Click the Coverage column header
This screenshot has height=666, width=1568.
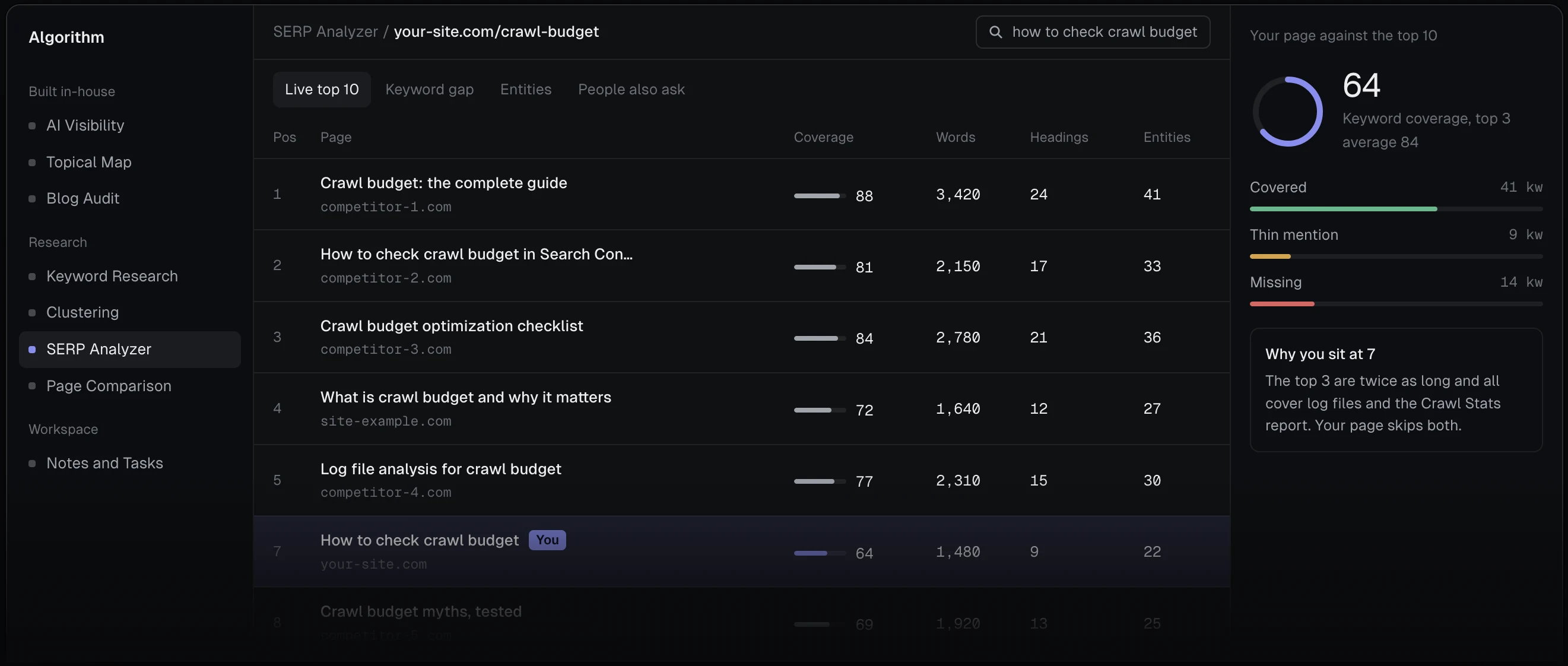coord(823,138)
